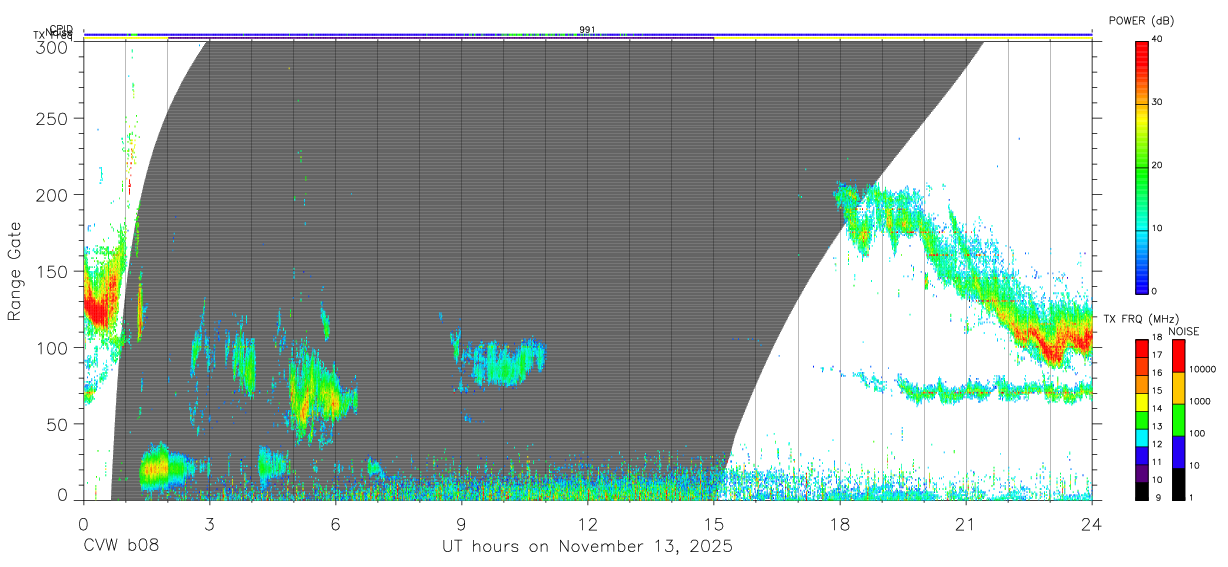1228x567 pixels.
Task: Select the yellow 14–15 MHz TX FRQ swatch
Action: 1142,402
